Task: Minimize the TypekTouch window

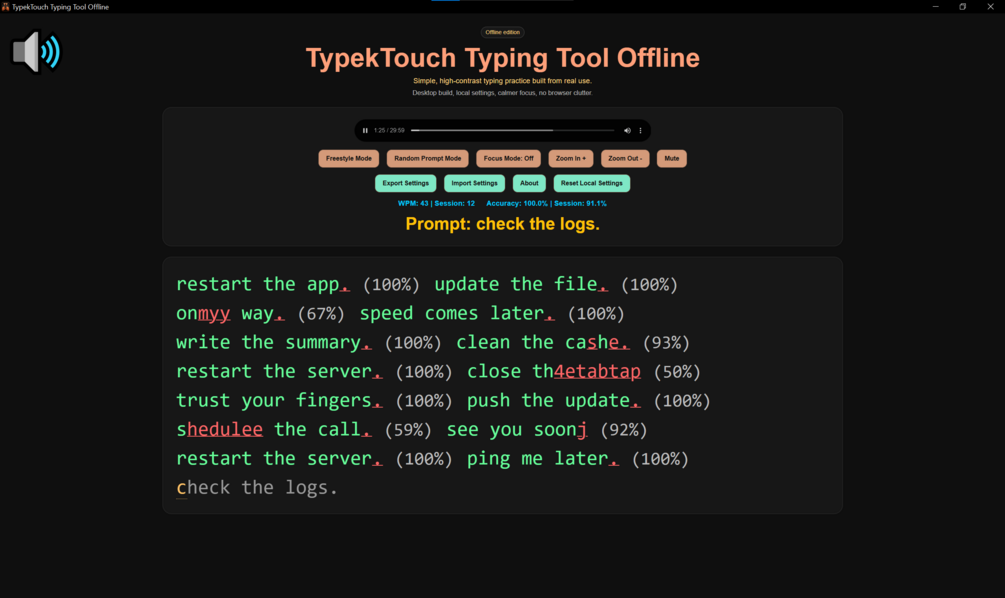Action: [x=936, y=6]
